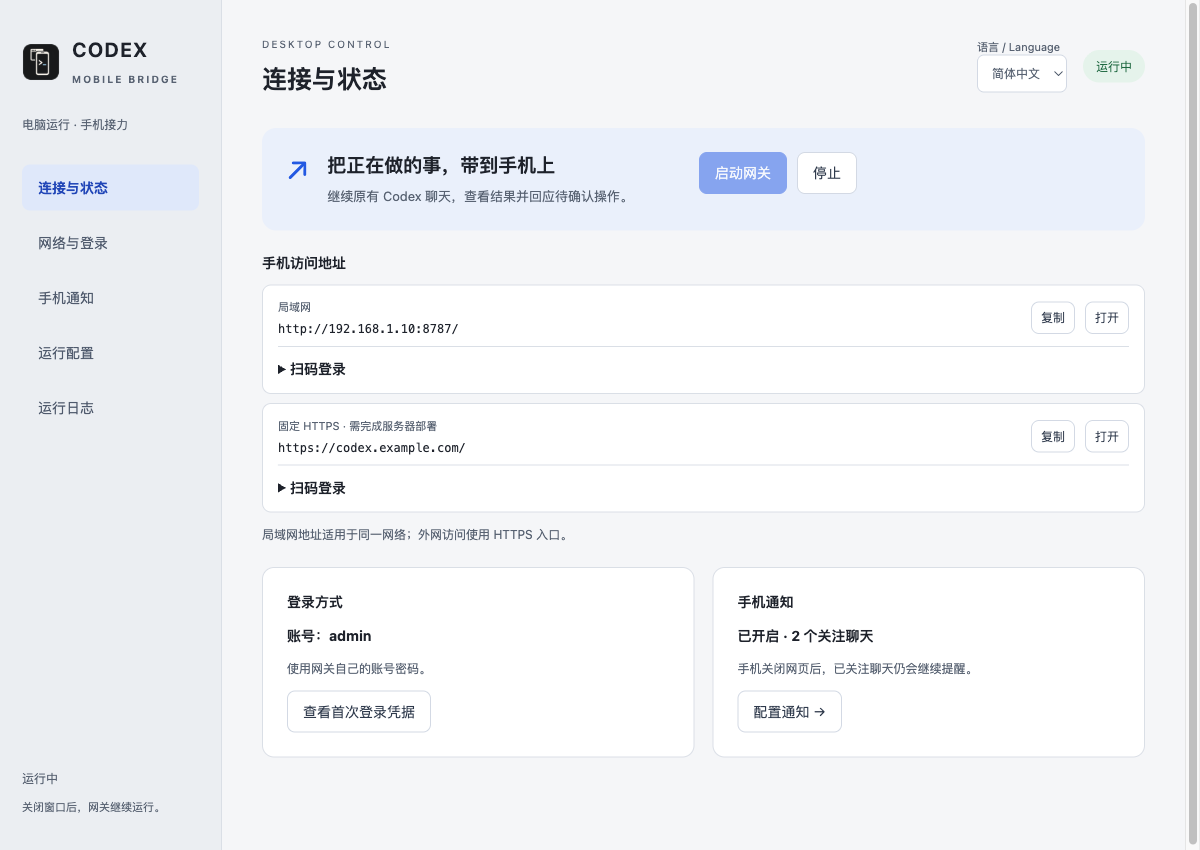Image resolution: width=1200 pixels, height=850 pixels.
Task: Click the 局域网地址适用于同一网络 hint text
Action: coord(415,535)
